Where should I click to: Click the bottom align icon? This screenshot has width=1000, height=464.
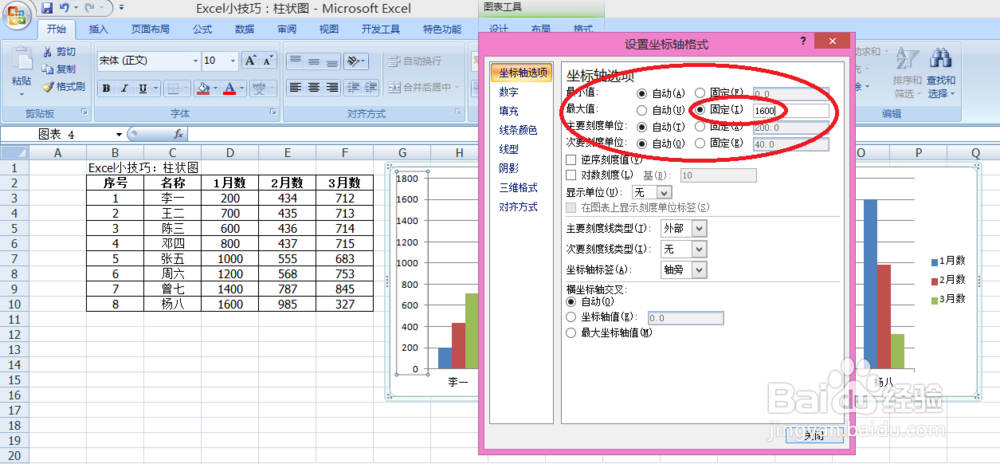pyautogui.click(x=332, y=61)
